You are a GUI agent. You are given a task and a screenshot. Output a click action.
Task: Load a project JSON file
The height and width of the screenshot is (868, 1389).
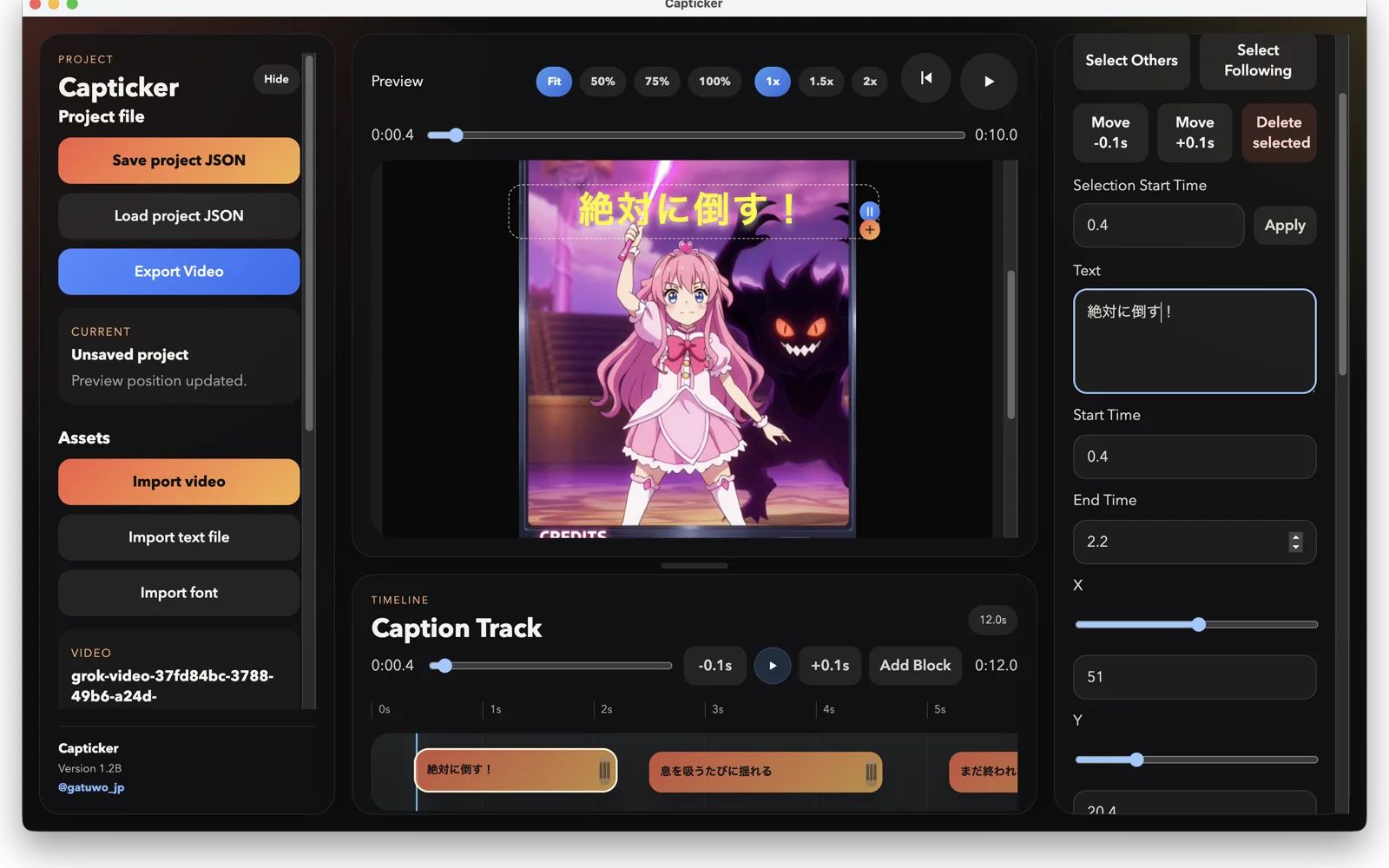[179, 216]
